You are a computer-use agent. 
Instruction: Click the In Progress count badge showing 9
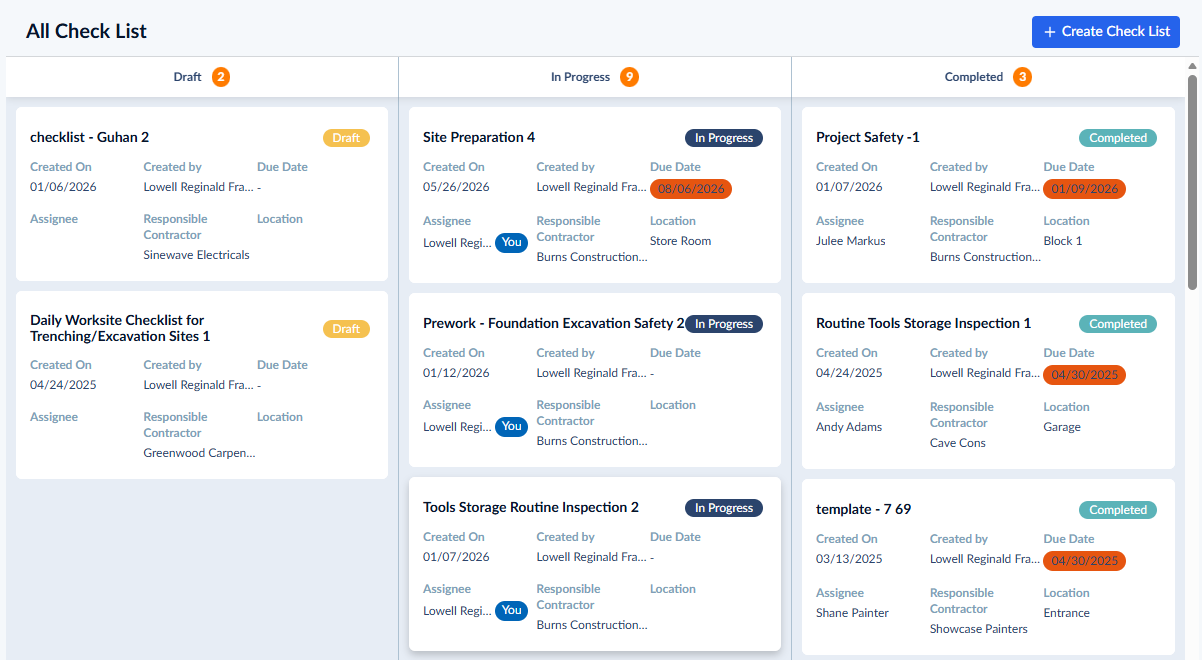(x=628, y=77)
